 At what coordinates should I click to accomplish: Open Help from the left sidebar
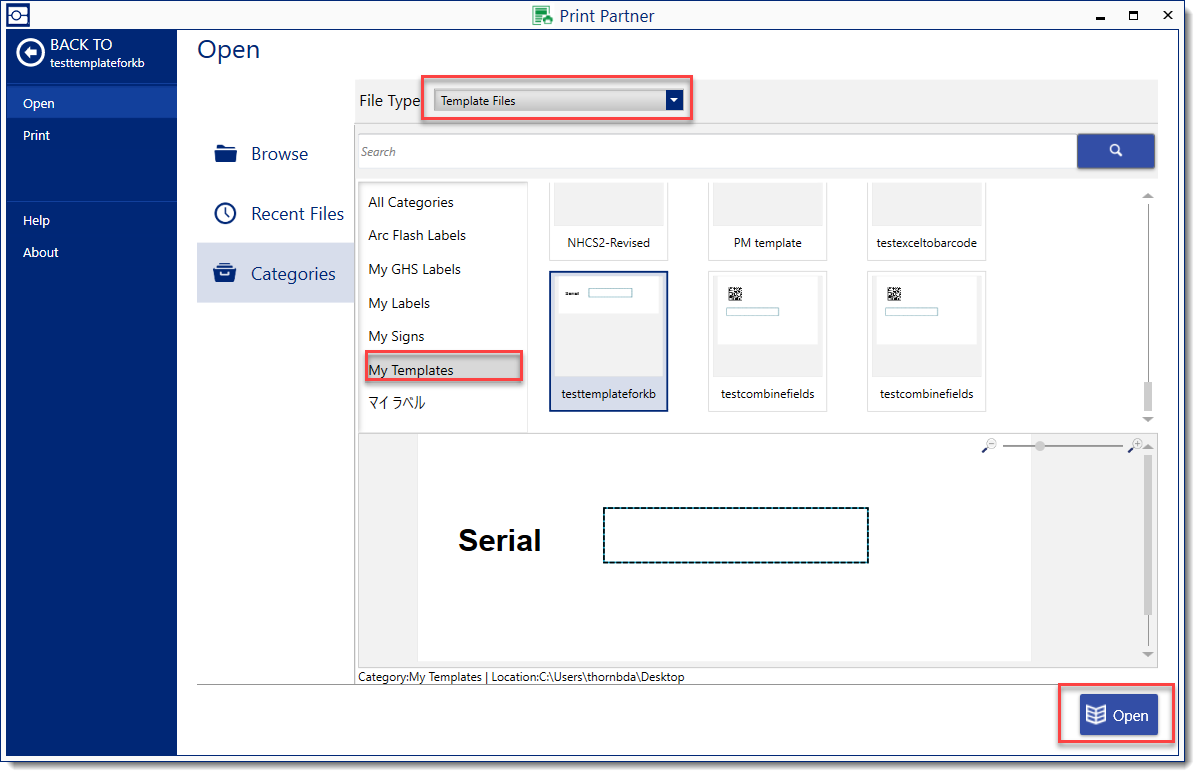click(36, 220)
